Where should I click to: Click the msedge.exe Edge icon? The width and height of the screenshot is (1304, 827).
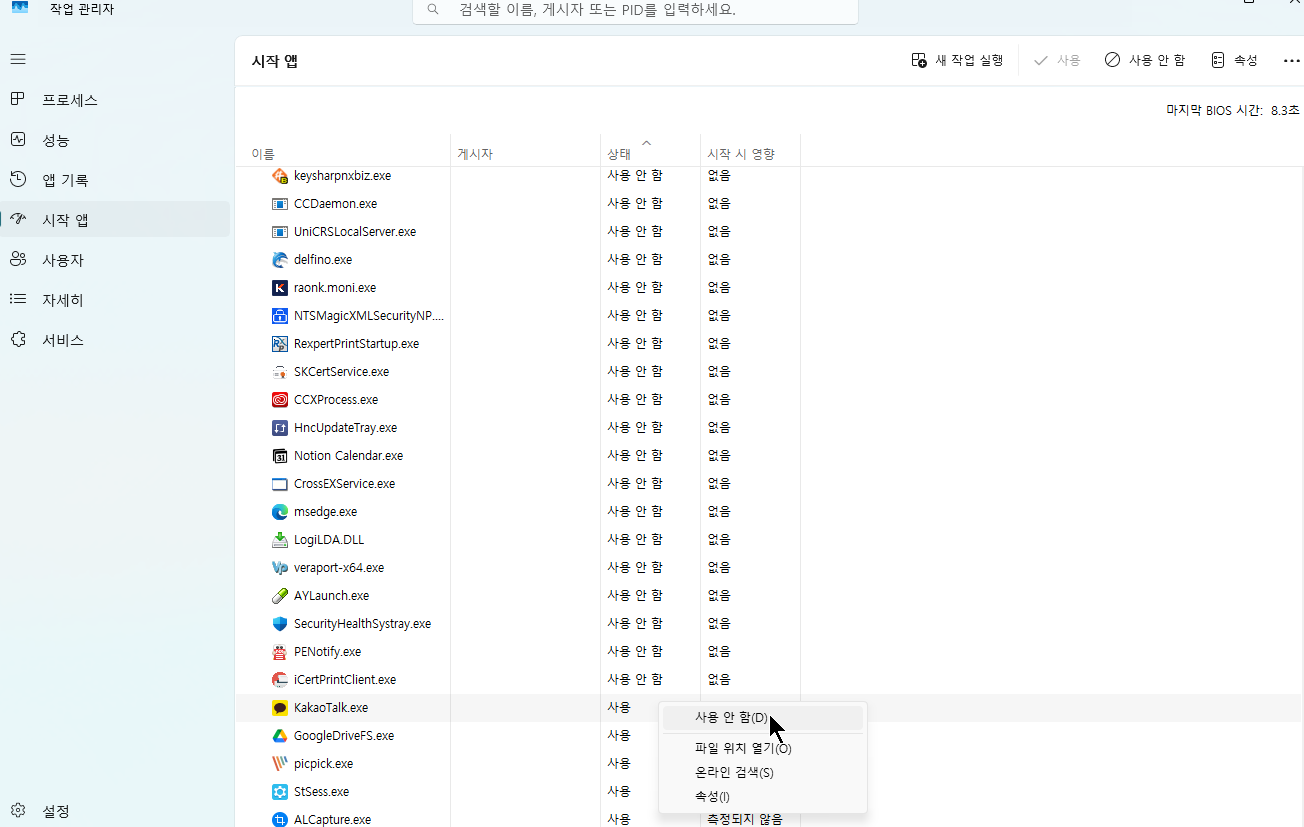pos(280,512)
